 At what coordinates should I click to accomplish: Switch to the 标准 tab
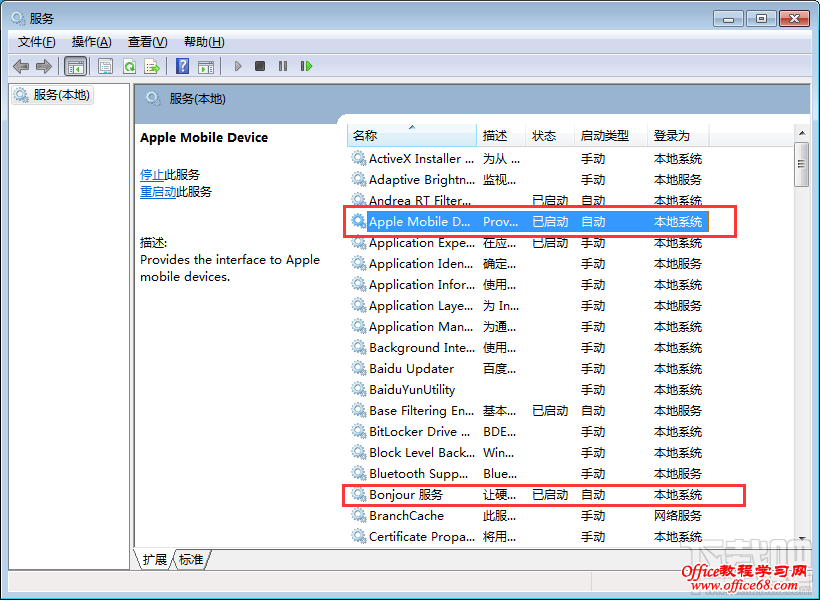[191, 559]
